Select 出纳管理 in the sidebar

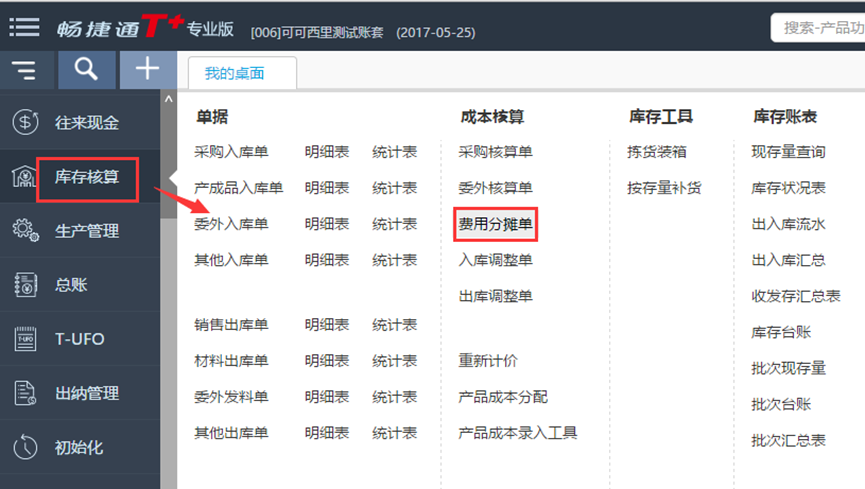(x=87, y=393)
